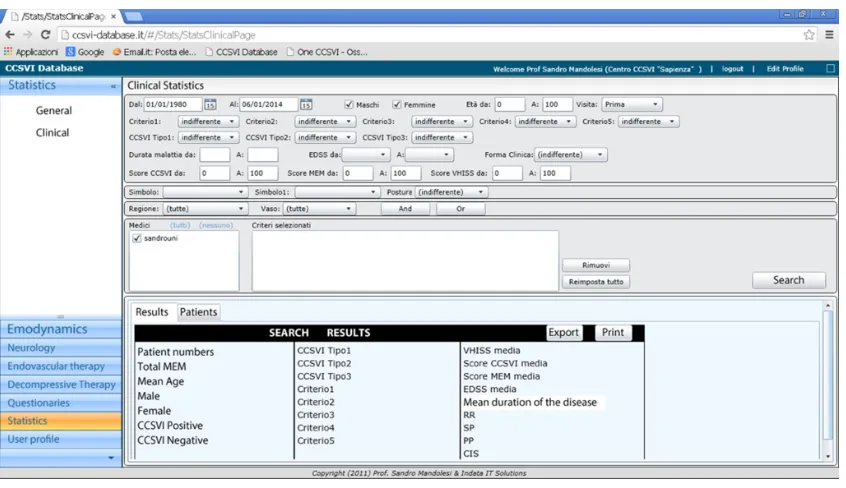Image resolution: width=846 pixels, height=488 pixels.
Task: Open the User profile section
Action: [x=61, y=439]
